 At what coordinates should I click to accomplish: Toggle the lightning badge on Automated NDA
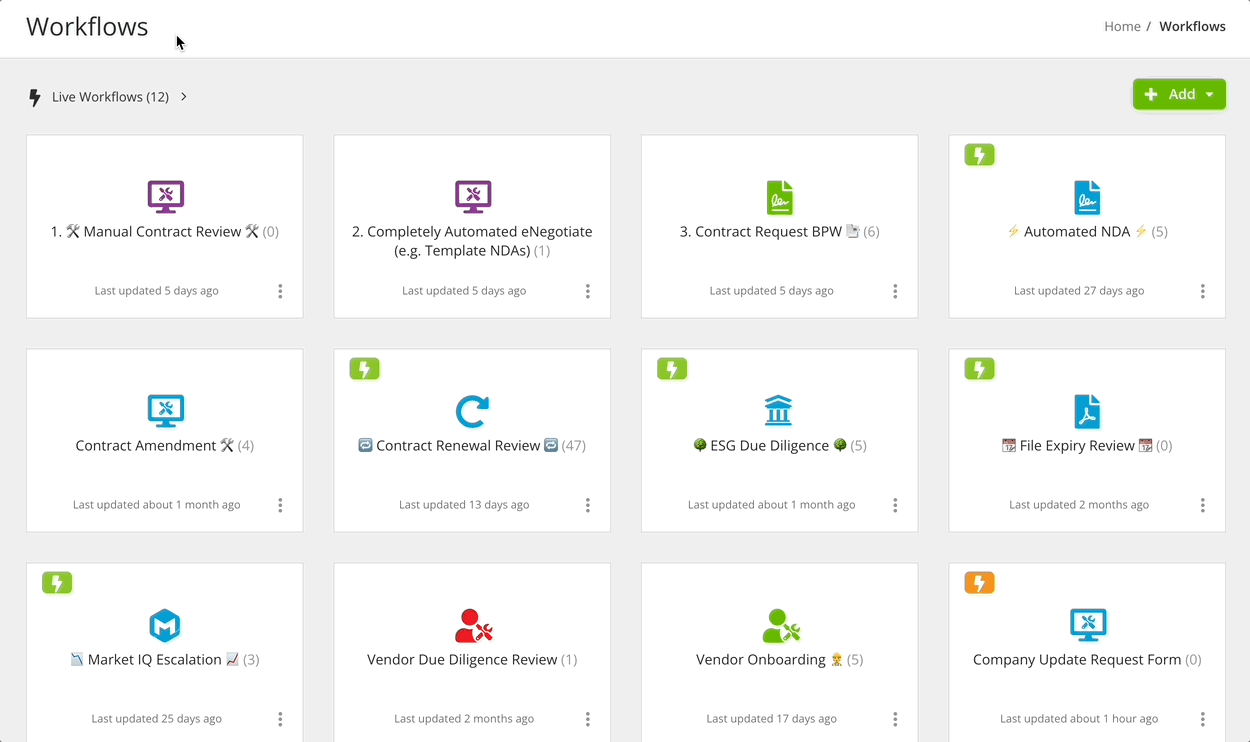click(x=979, y=154)
